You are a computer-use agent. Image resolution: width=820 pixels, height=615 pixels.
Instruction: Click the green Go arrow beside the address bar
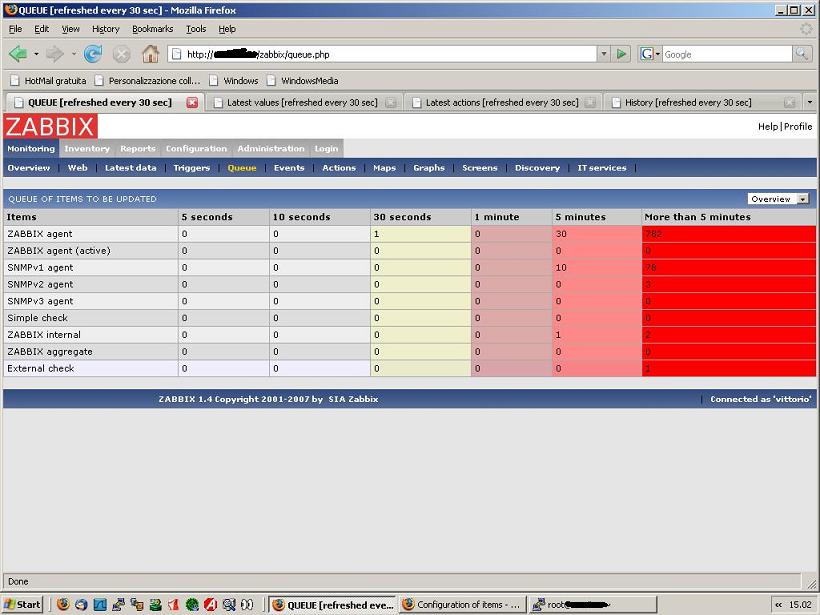tap(621, 54)
